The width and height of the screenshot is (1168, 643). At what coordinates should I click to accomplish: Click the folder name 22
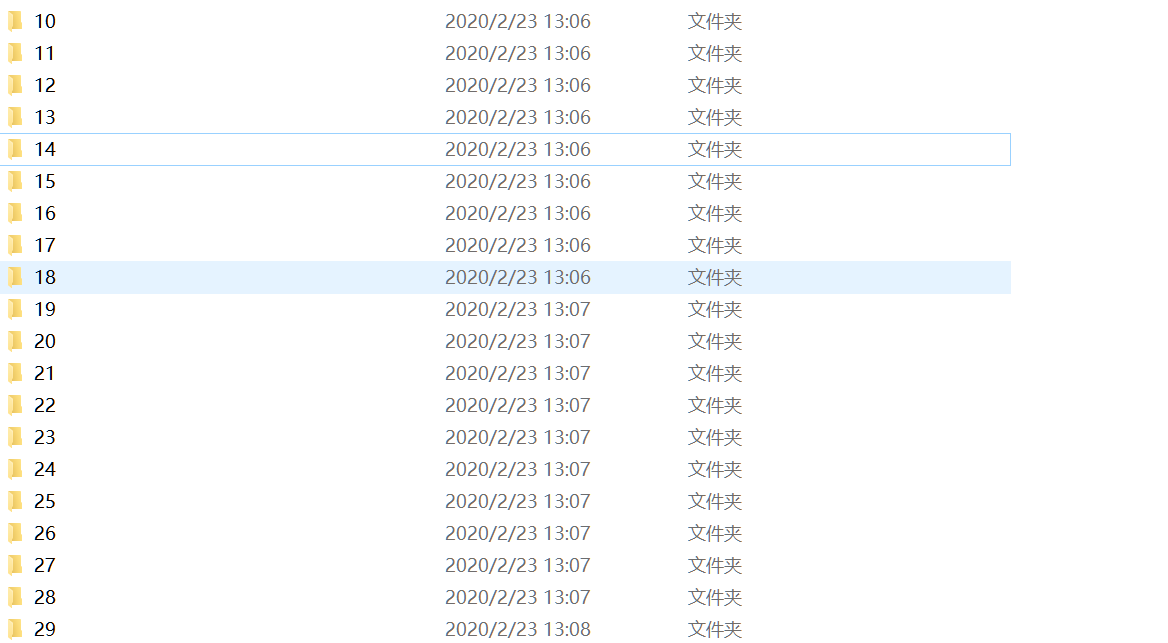click(45, 405)
